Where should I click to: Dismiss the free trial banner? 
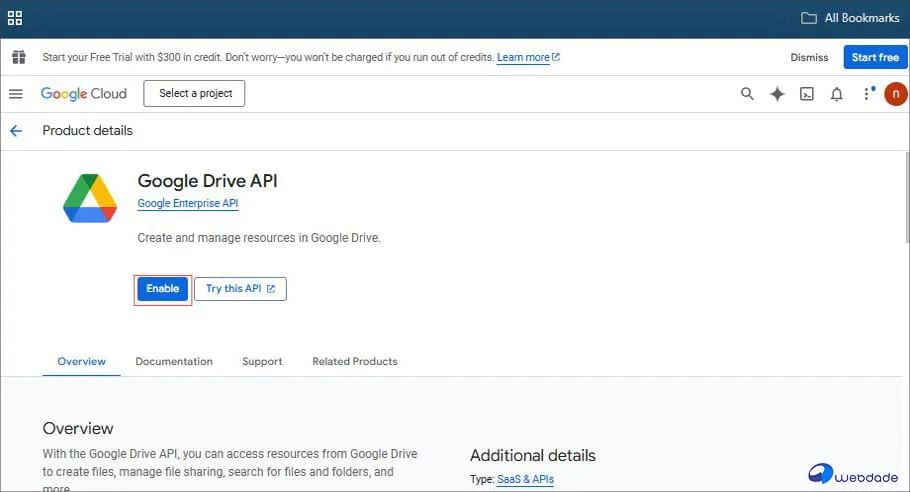point(809,58)
